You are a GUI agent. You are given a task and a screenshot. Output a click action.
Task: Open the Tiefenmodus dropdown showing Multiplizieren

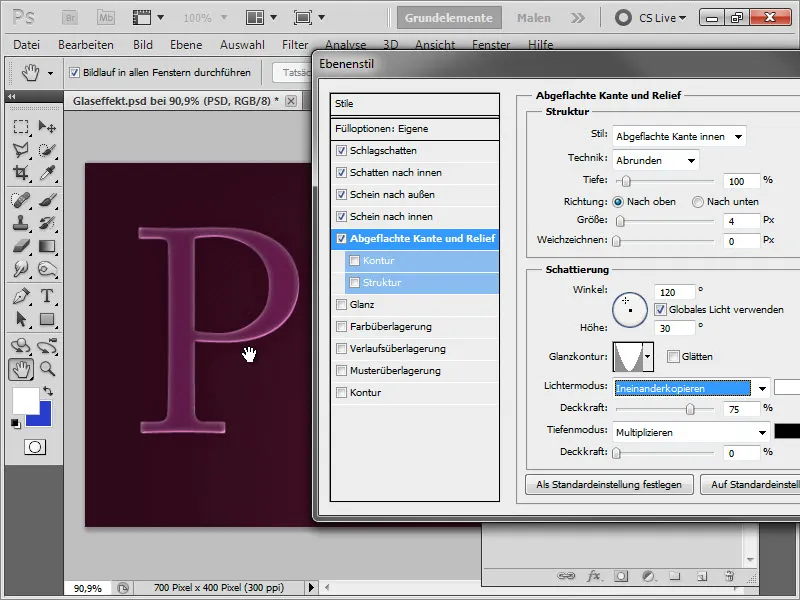(x=691, y=433)
